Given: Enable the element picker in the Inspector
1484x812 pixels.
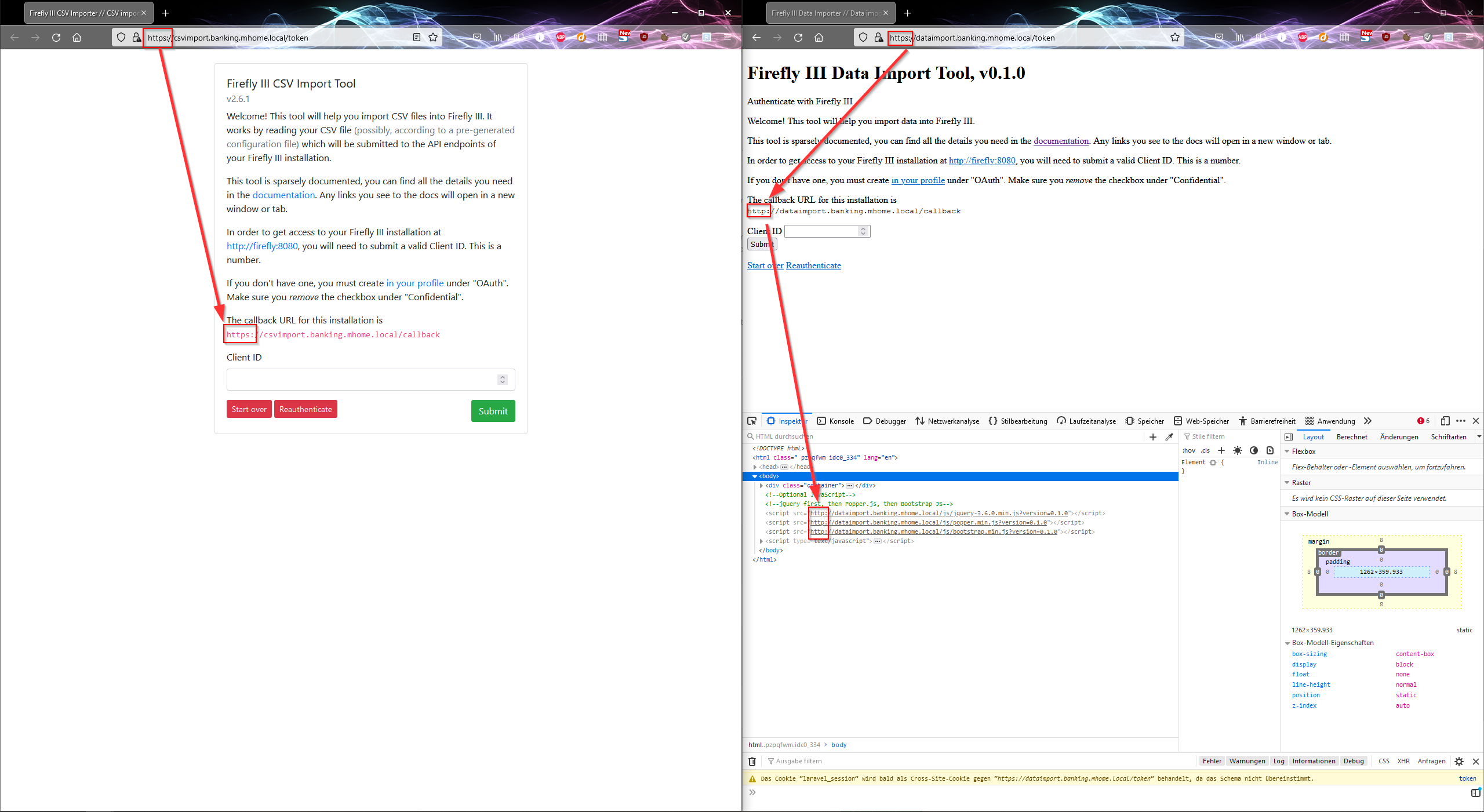Looking at the screenshot, I should 752,421.
